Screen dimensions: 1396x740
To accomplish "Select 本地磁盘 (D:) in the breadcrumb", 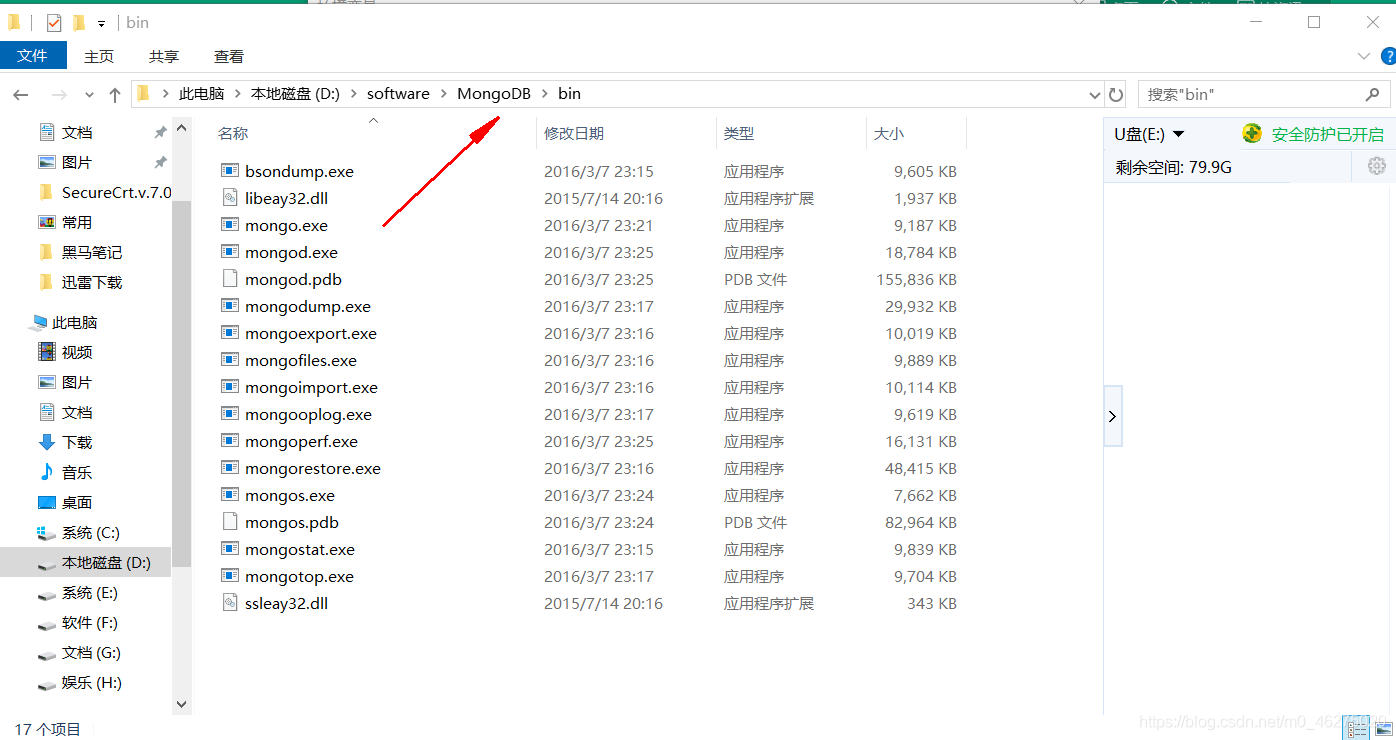I will coord(295,94).
